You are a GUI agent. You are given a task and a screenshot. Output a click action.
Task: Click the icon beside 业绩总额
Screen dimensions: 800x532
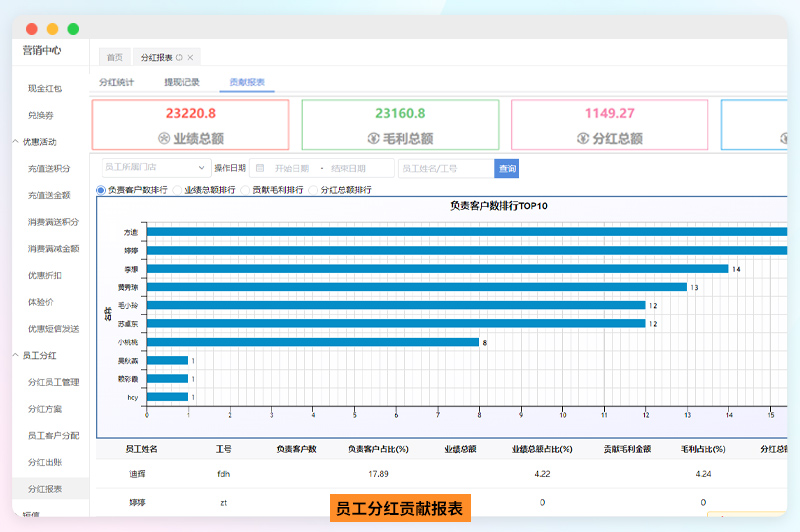[x=164, y=138]
